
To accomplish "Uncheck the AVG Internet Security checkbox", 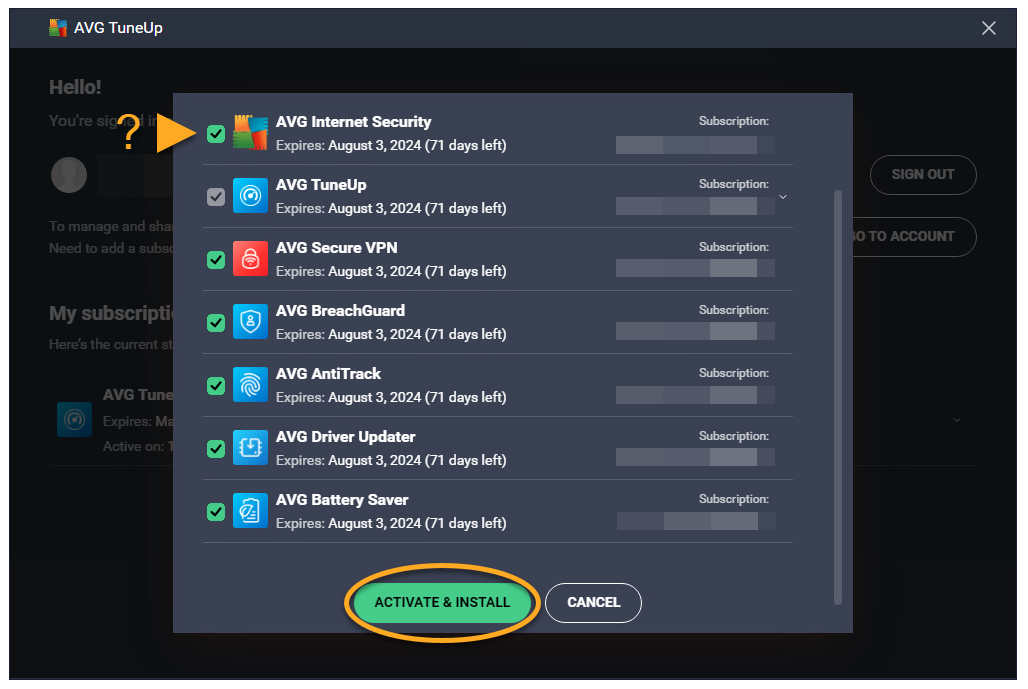I will pyautogui.click(x=216, y=134).
